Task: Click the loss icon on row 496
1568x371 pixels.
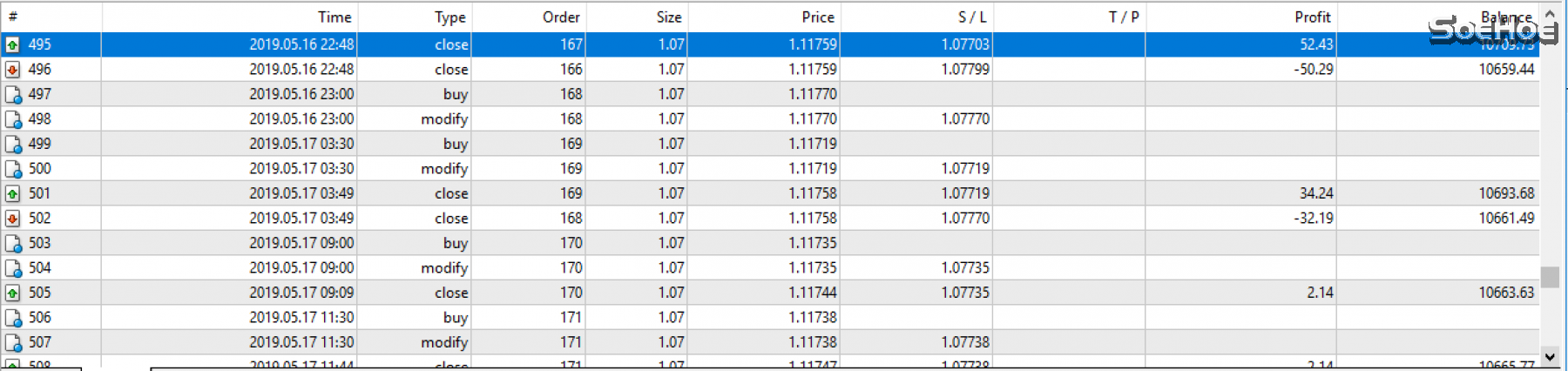Action: point(13,70)
